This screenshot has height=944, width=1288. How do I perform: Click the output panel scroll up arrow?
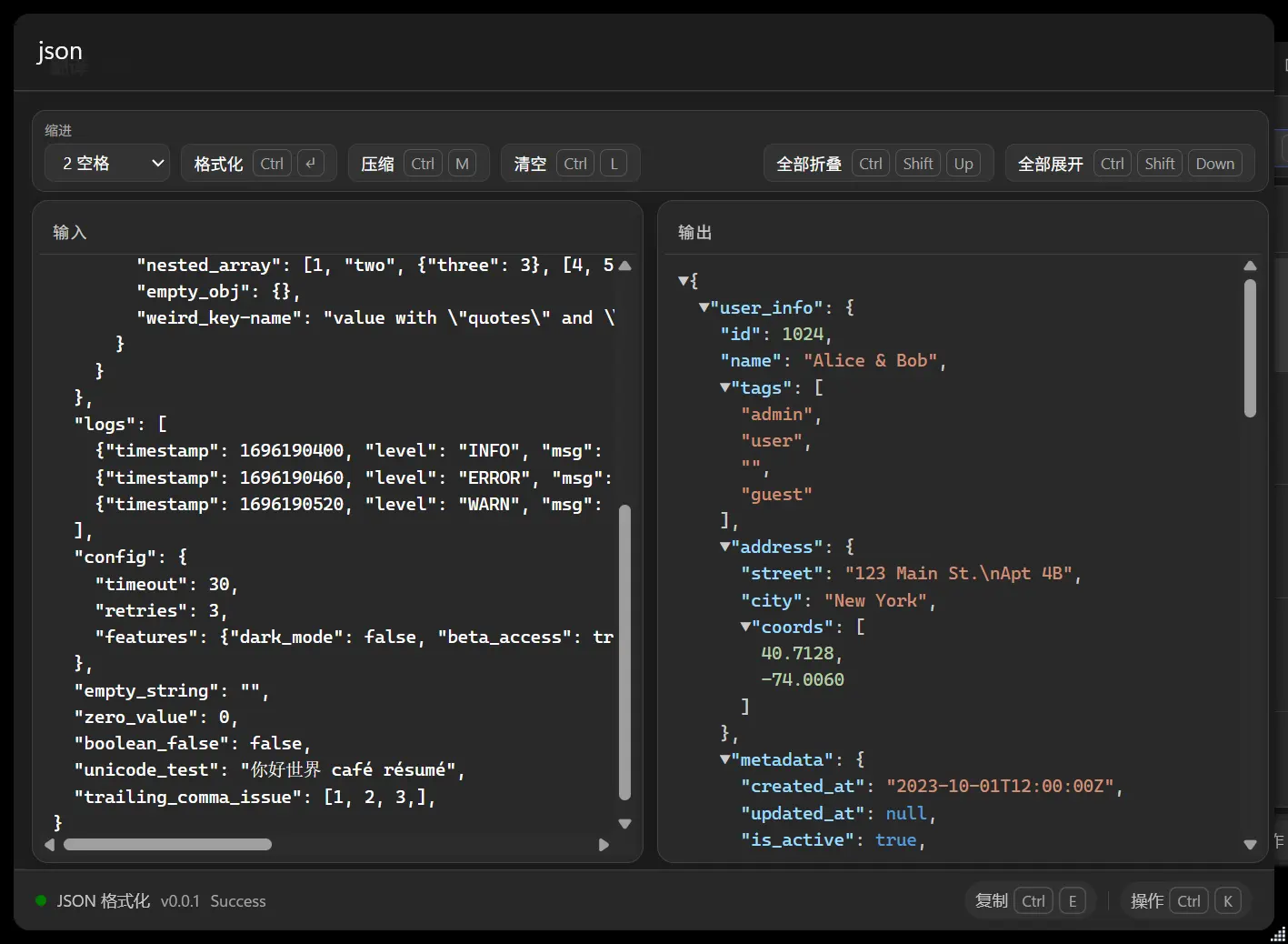1250,266
